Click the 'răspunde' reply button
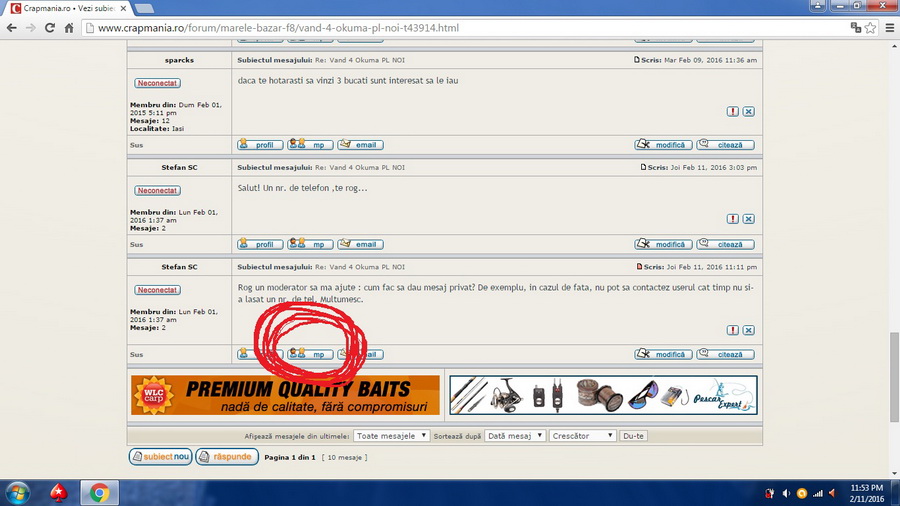 point(226,457)
